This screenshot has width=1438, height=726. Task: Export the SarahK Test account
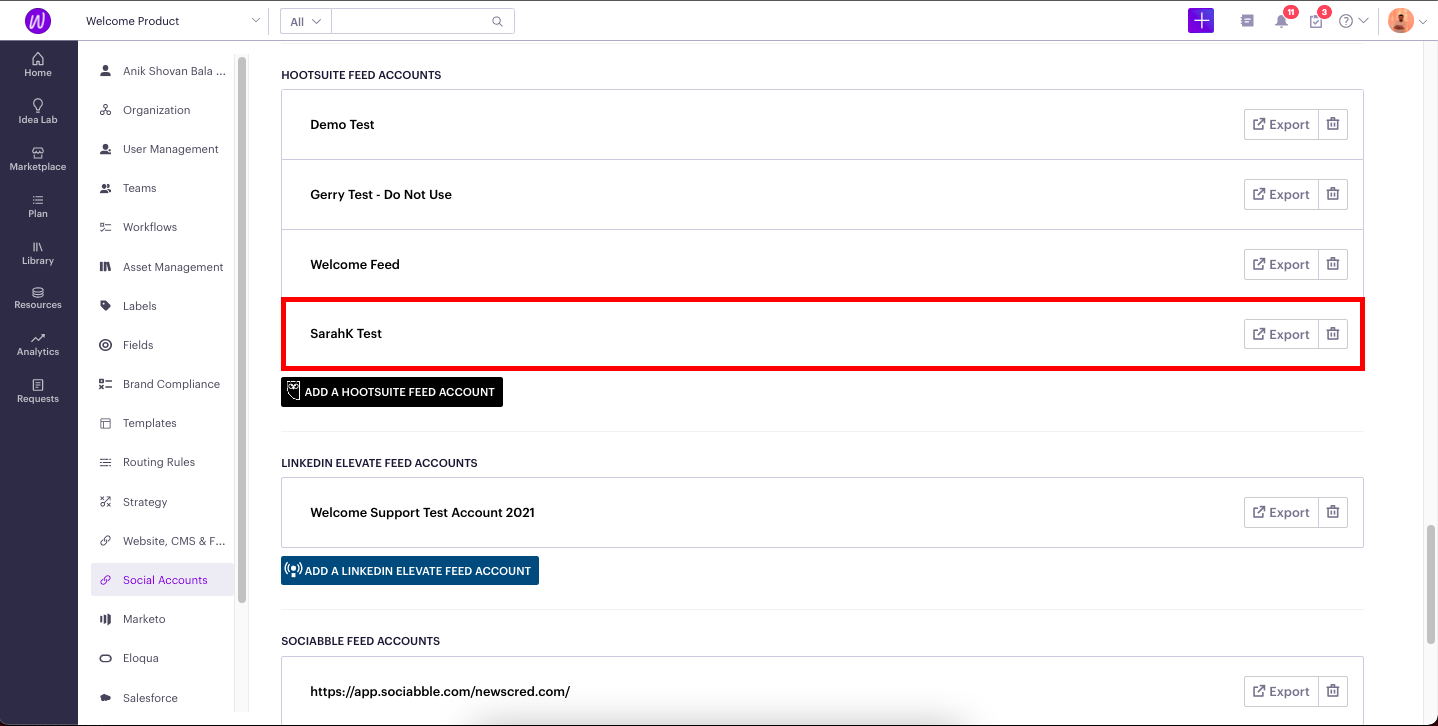pos(1281,335)
